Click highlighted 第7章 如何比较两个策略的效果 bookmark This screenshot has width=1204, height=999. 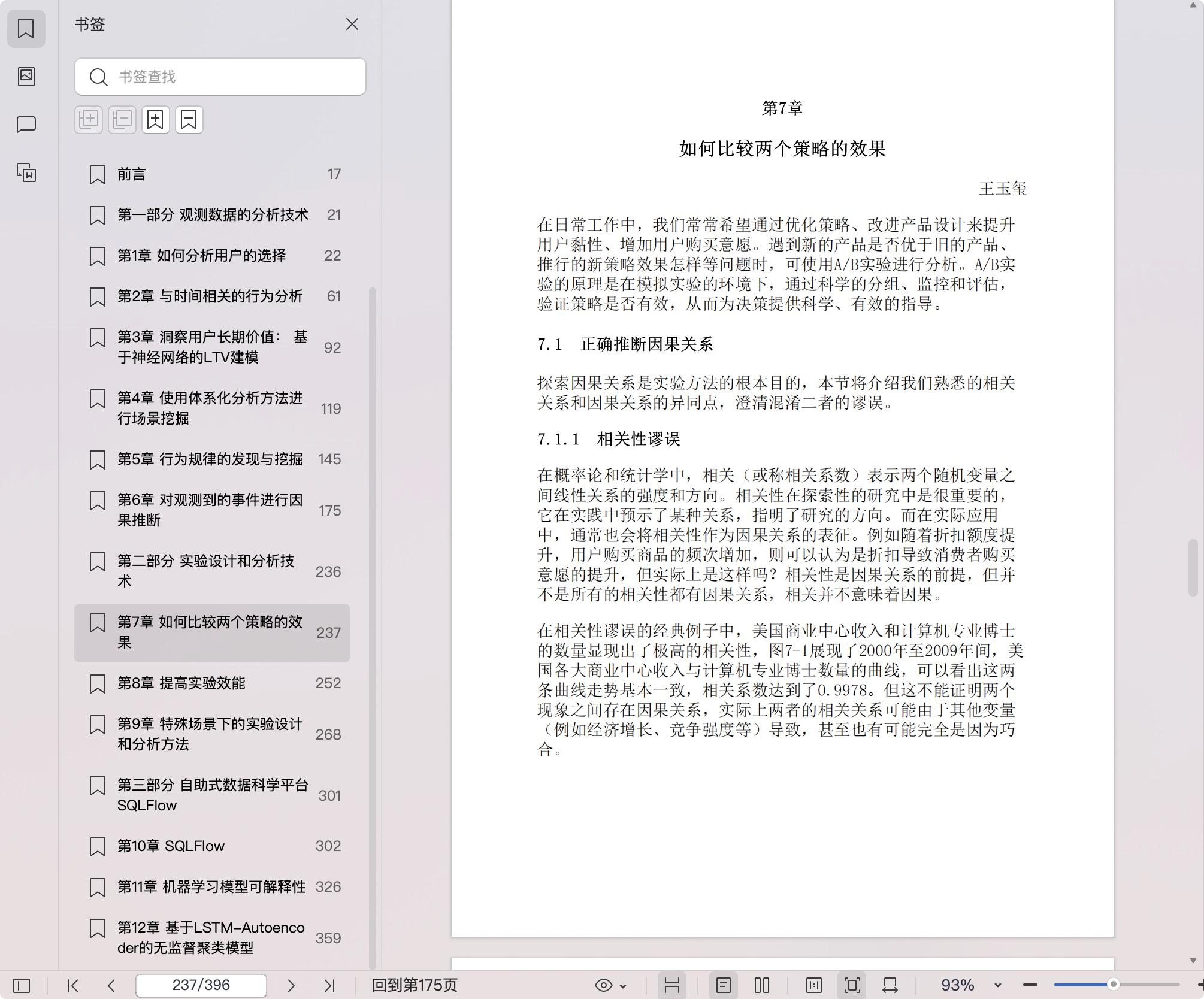pos(212,632)
